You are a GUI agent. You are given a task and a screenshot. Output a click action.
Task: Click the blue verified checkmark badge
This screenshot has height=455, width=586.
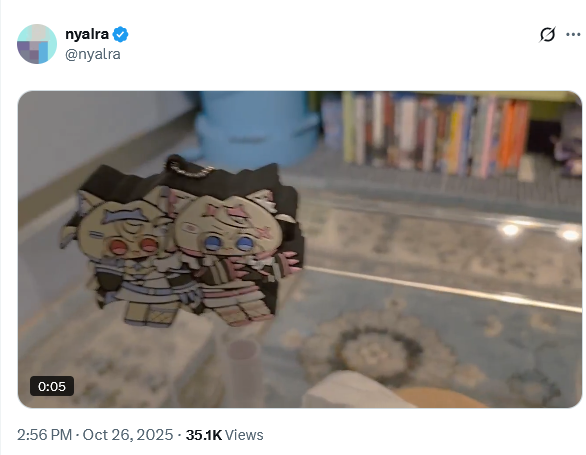click(x=120, y=34)
